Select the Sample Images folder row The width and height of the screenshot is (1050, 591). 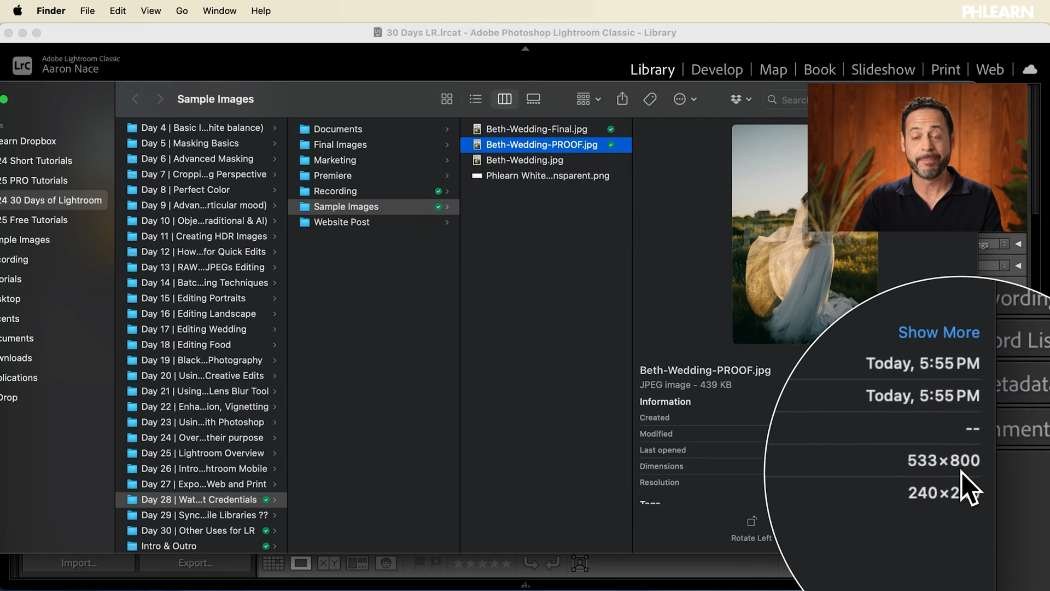pyautogui.click(x=373, y=207)
